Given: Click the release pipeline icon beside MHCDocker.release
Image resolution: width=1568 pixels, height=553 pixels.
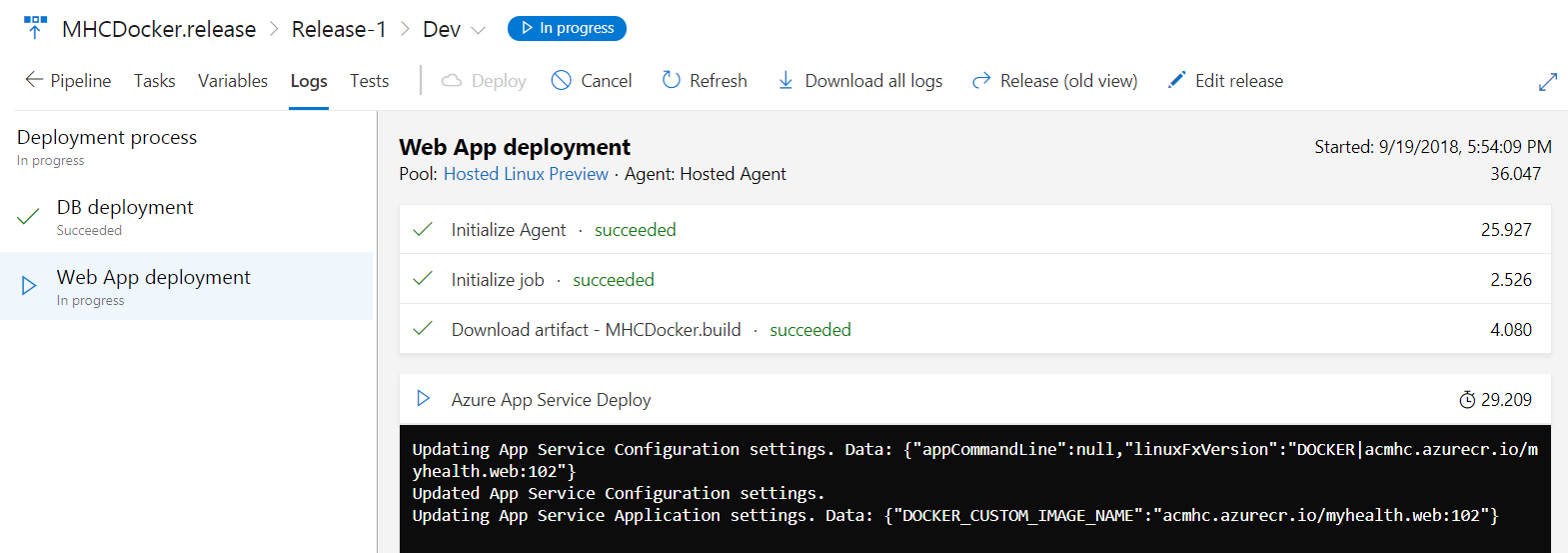Looking at the screenshot, I should [35, 28].
